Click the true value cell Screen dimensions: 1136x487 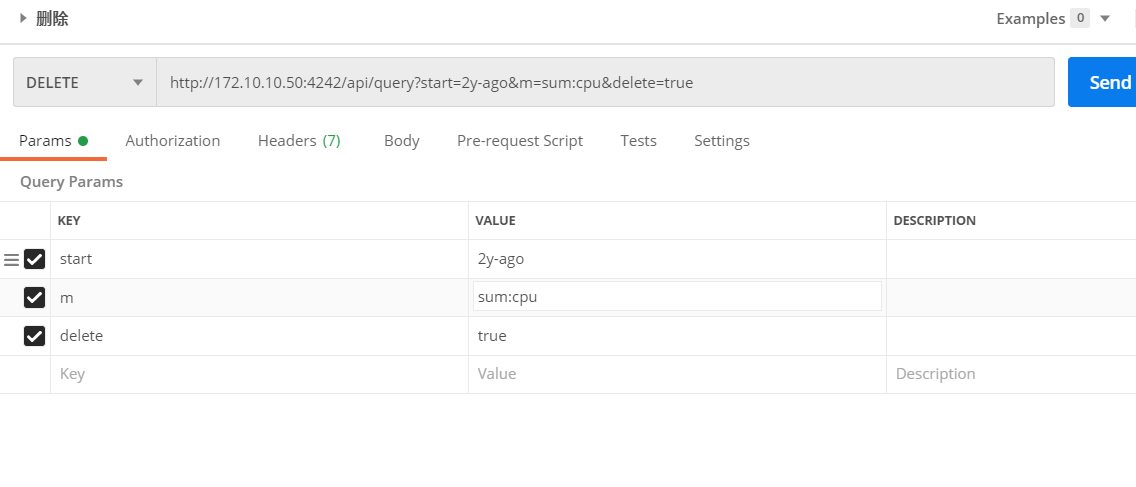click(x=677, y=336)
